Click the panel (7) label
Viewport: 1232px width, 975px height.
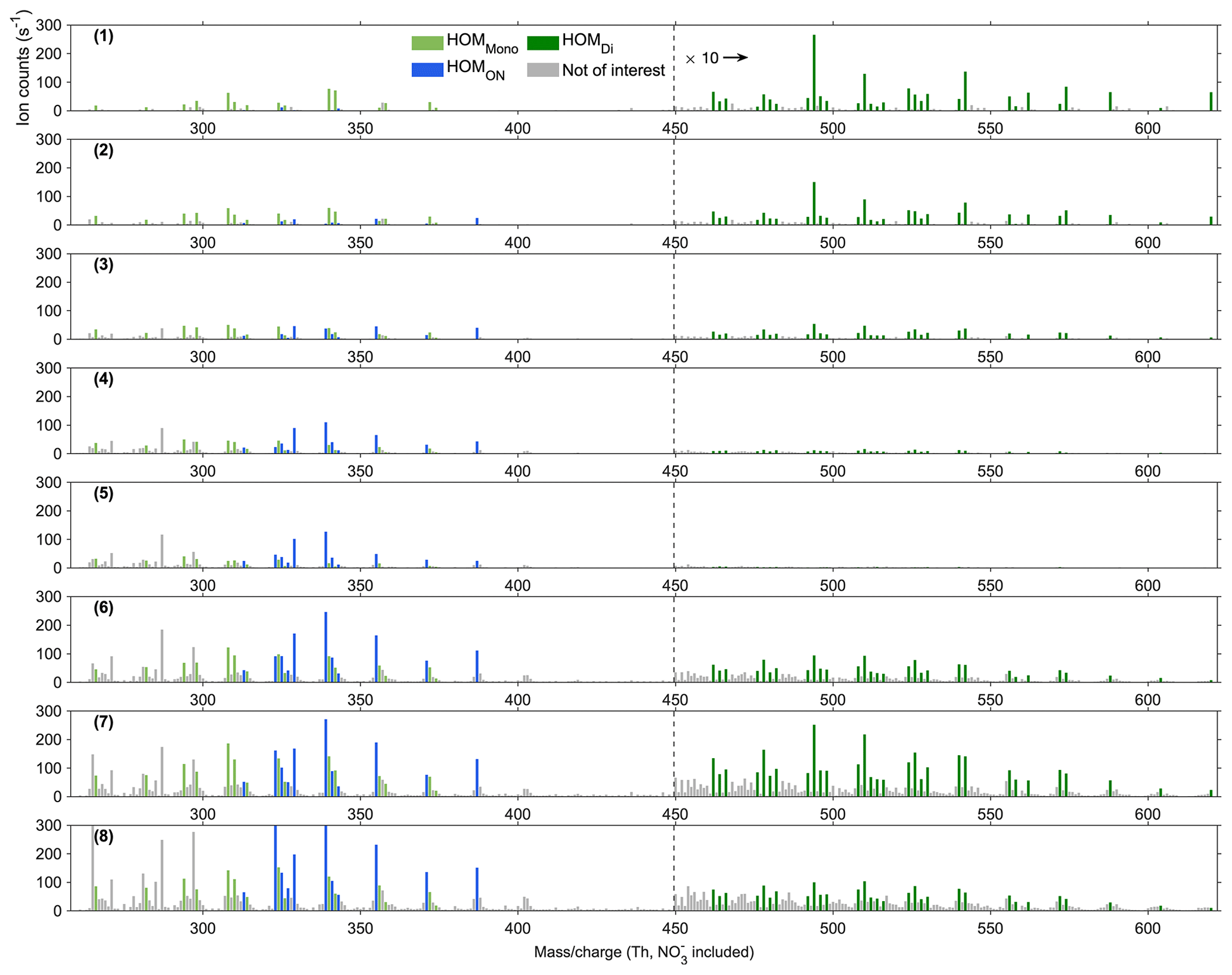click(103, 722)
